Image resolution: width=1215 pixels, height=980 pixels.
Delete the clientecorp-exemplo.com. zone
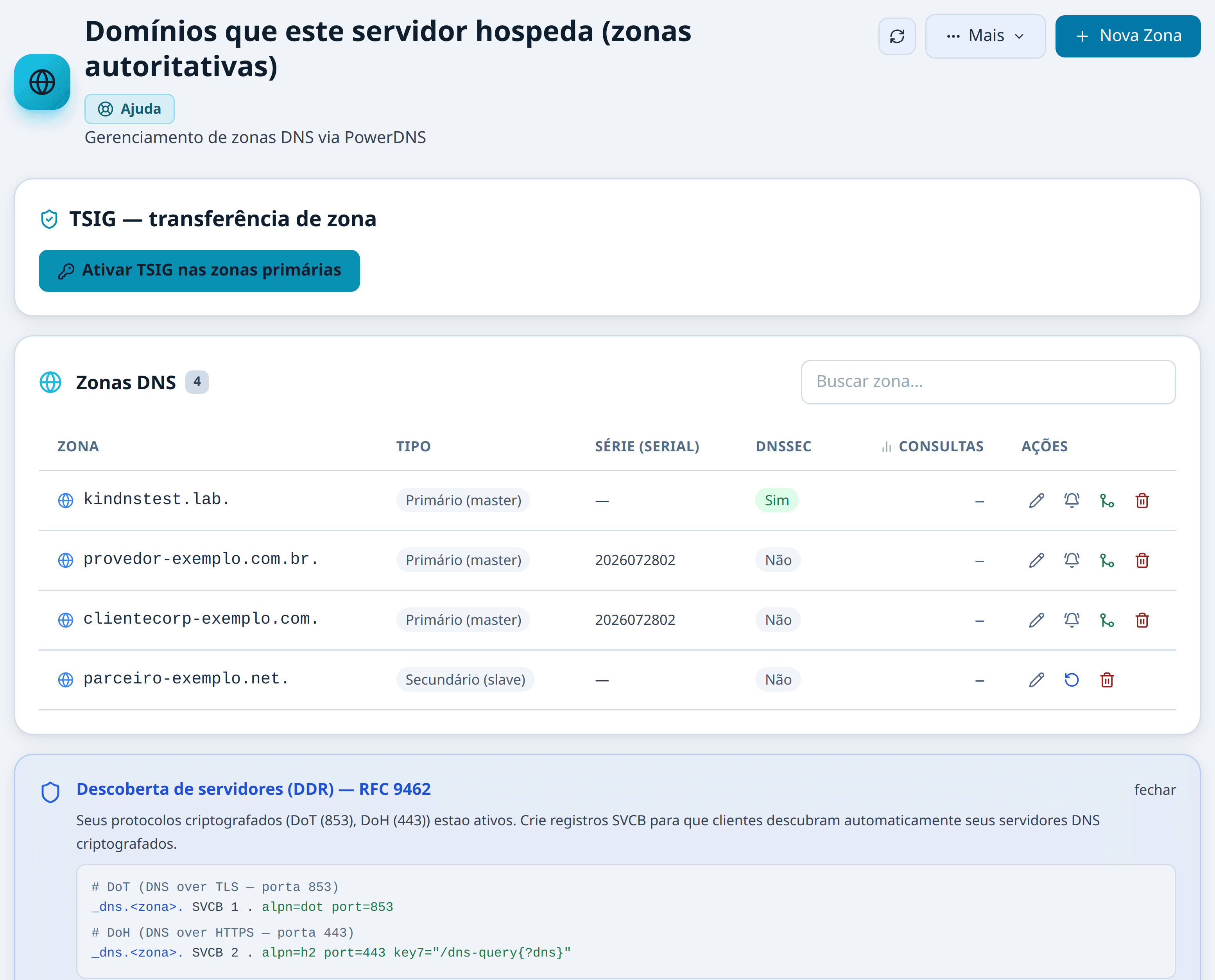(x=1142, y=621)
